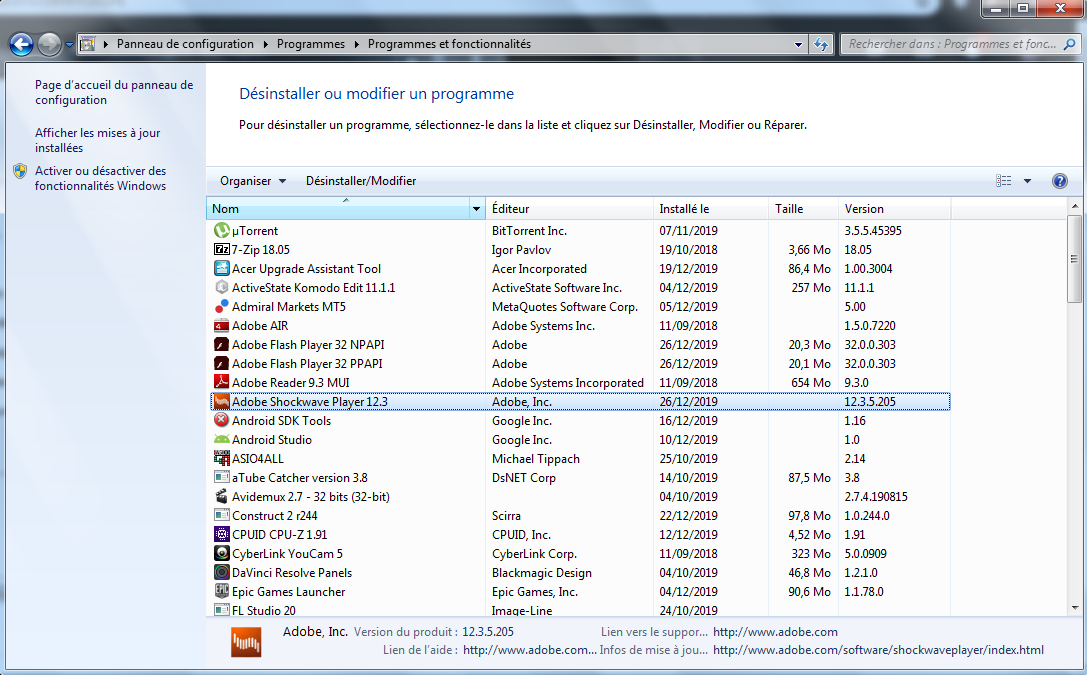Click the large Shockwave icon in the details pane
Image resolution: width=1087 pixels, height=675 pixels.
coord(246,642)
